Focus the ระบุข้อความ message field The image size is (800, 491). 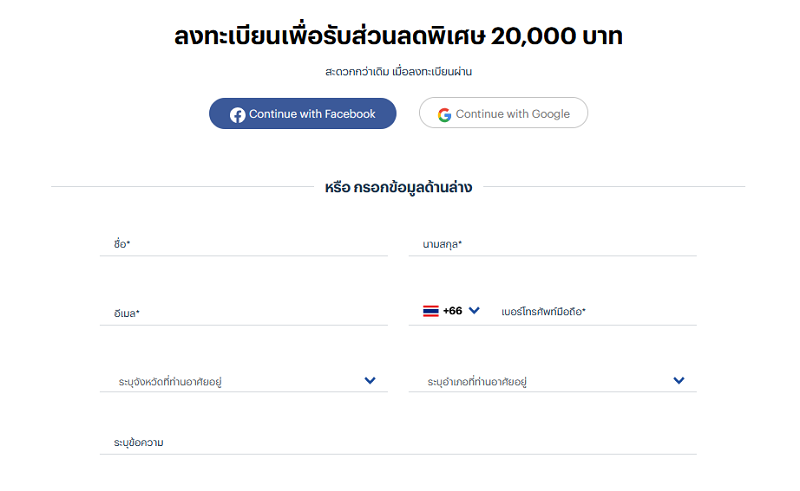[x=398, y=442]
